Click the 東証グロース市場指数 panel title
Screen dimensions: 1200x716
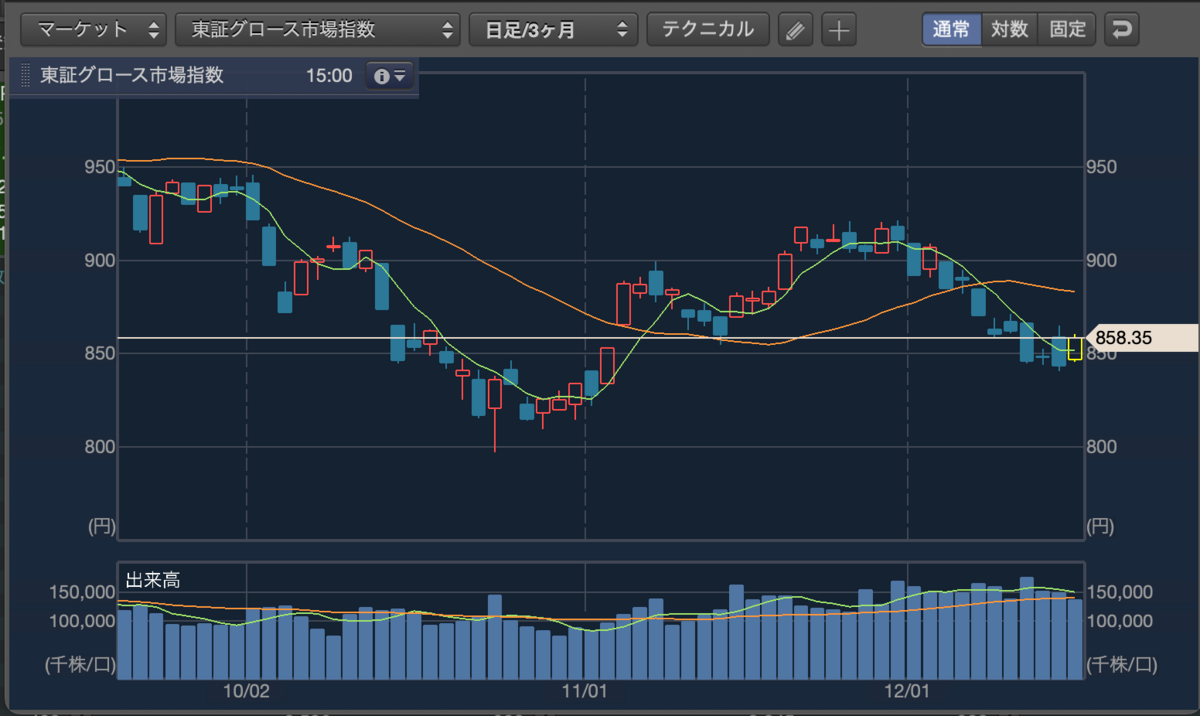132,75
